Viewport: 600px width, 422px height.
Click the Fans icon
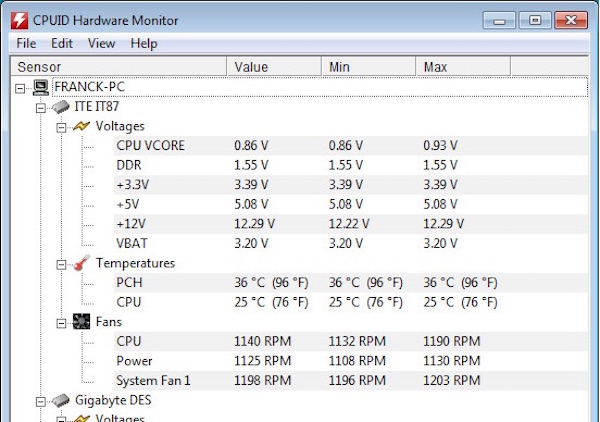pyautogui.click(x=80, y=322)
